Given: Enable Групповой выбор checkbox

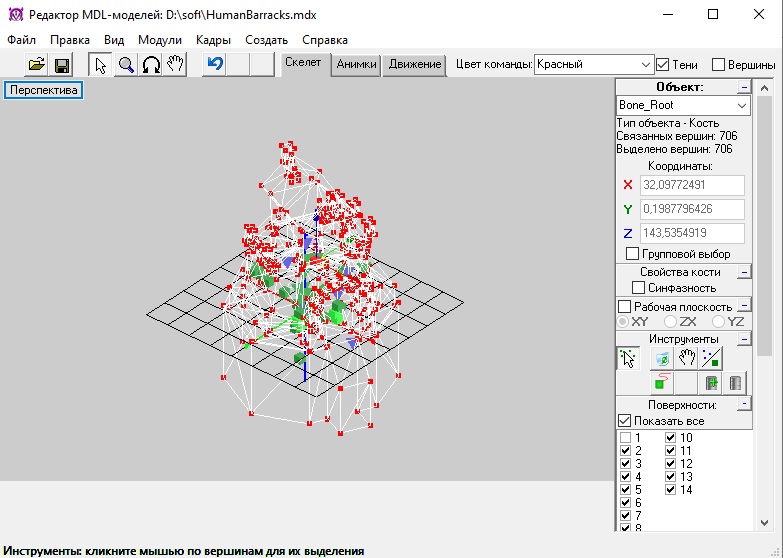Looking at the screenshot, I should [x=632, y=254].
